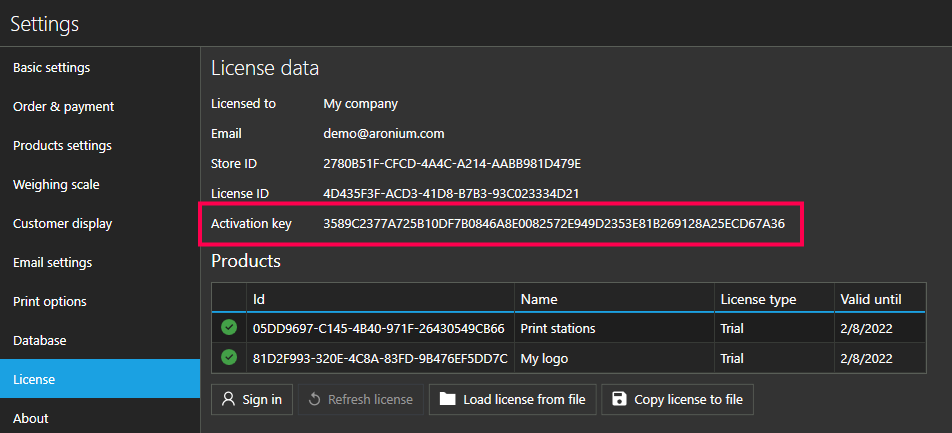The width and height of the screenshot is (952, 433).
Task: Click the License type column header
Action: pos(758,299)
